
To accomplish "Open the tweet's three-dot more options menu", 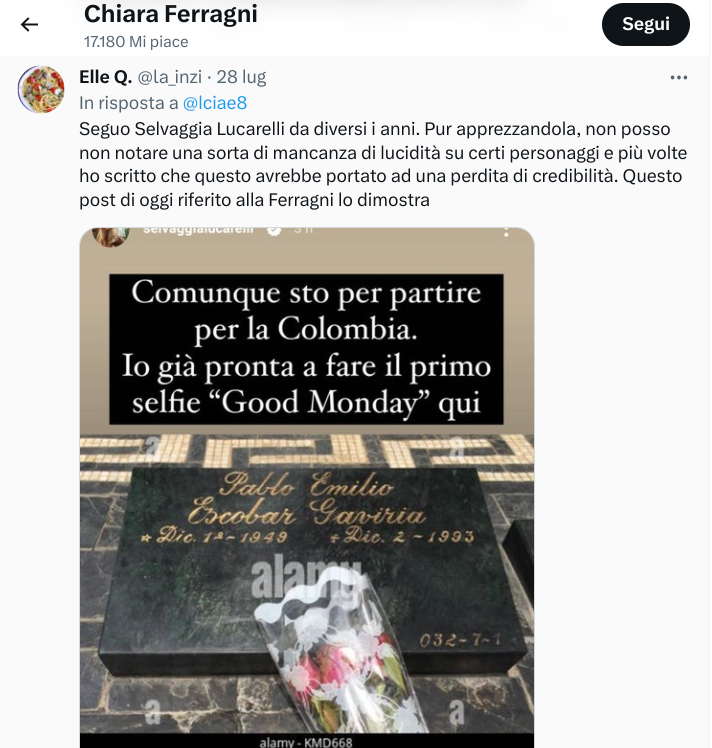I will click(678, 77).
